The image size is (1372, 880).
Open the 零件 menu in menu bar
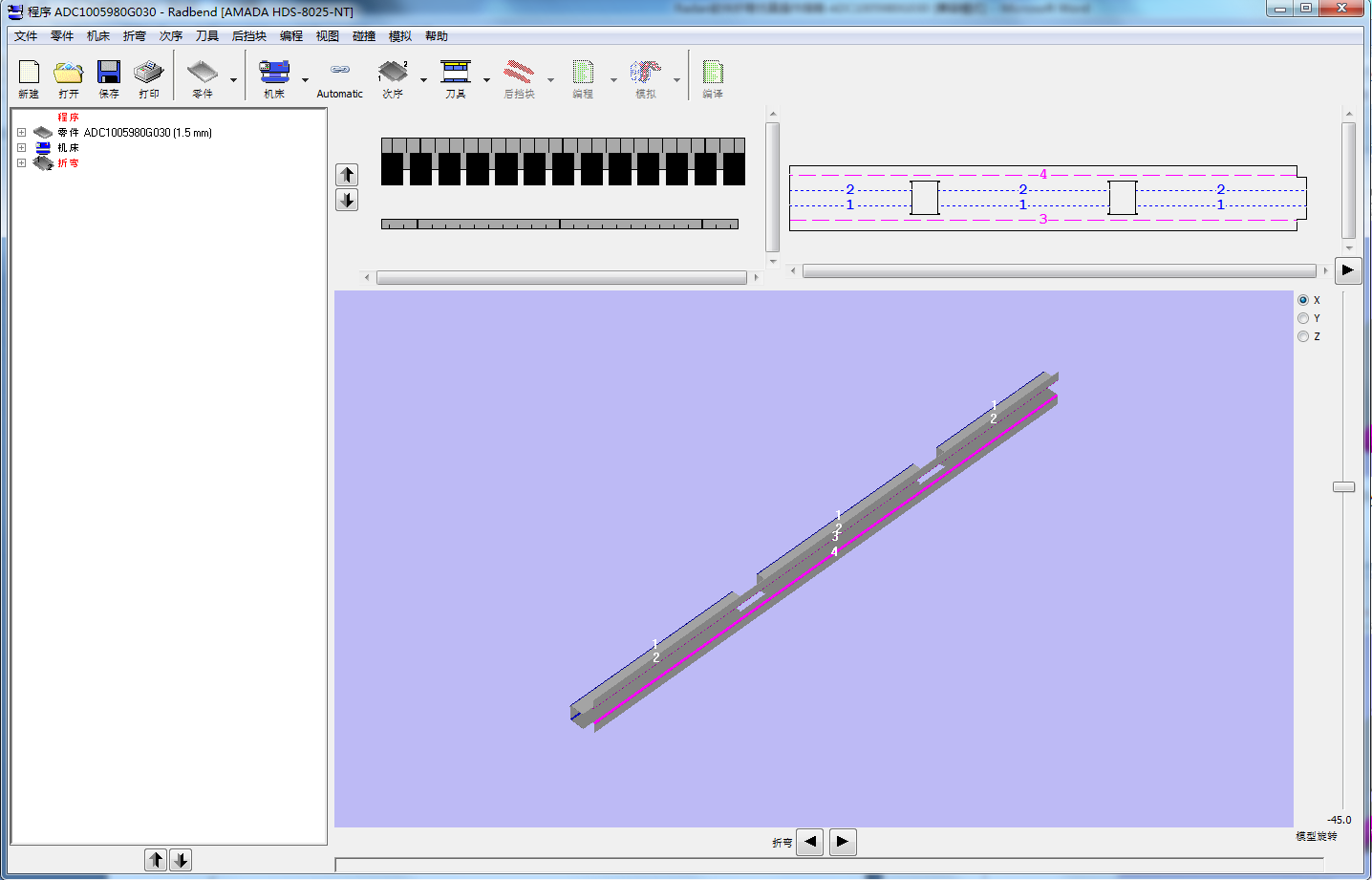pos(62,36)
